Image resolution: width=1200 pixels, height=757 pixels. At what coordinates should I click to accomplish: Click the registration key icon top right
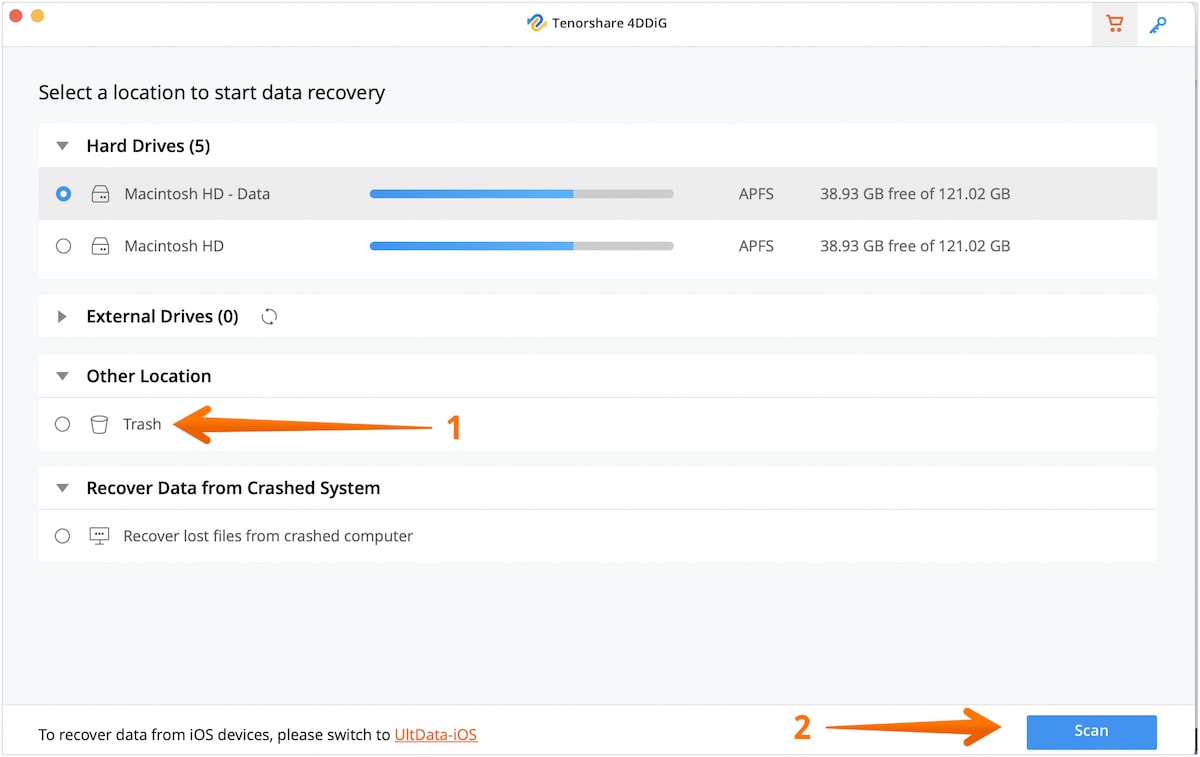[1160, 24]
